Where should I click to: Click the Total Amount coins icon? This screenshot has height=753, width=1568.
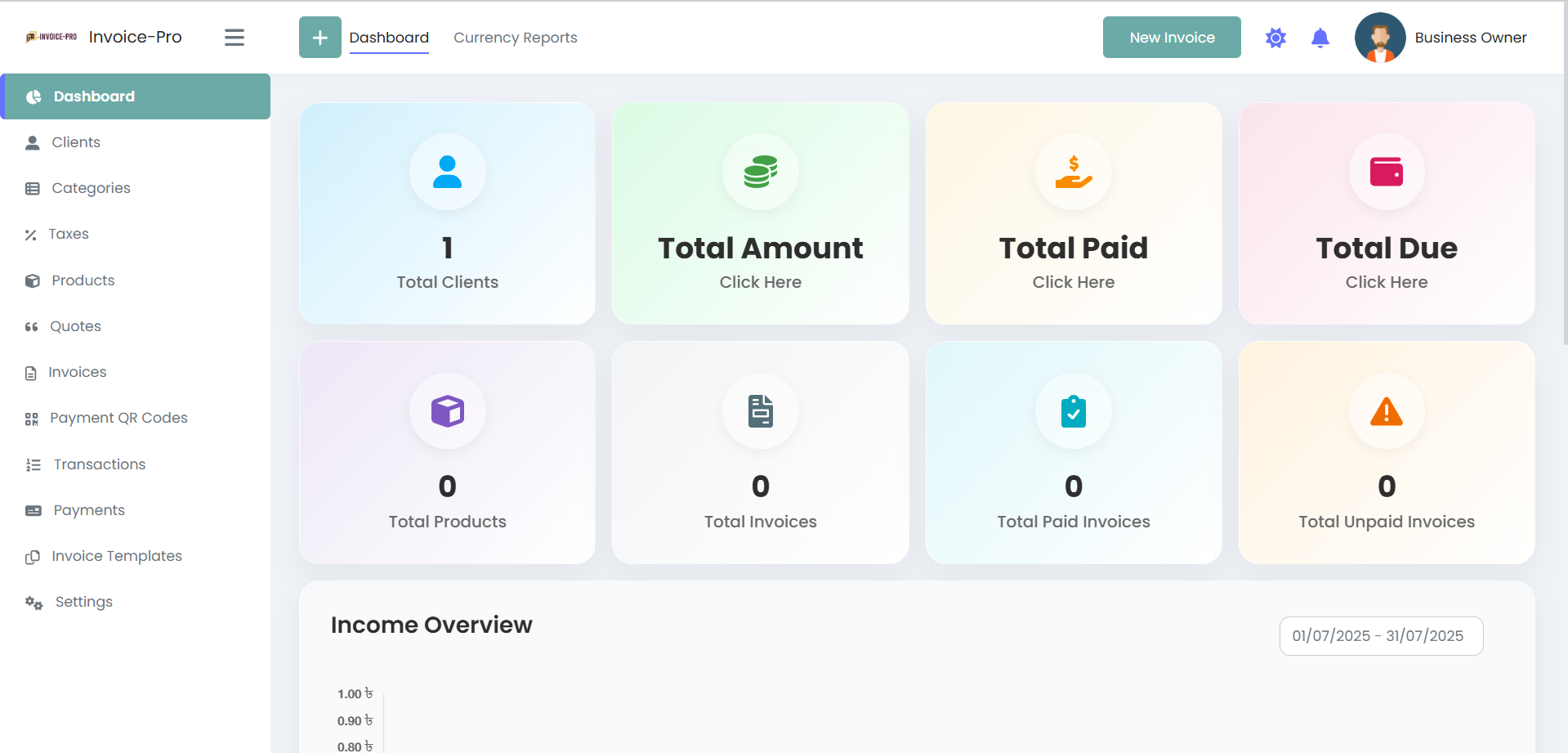(760, 172)
